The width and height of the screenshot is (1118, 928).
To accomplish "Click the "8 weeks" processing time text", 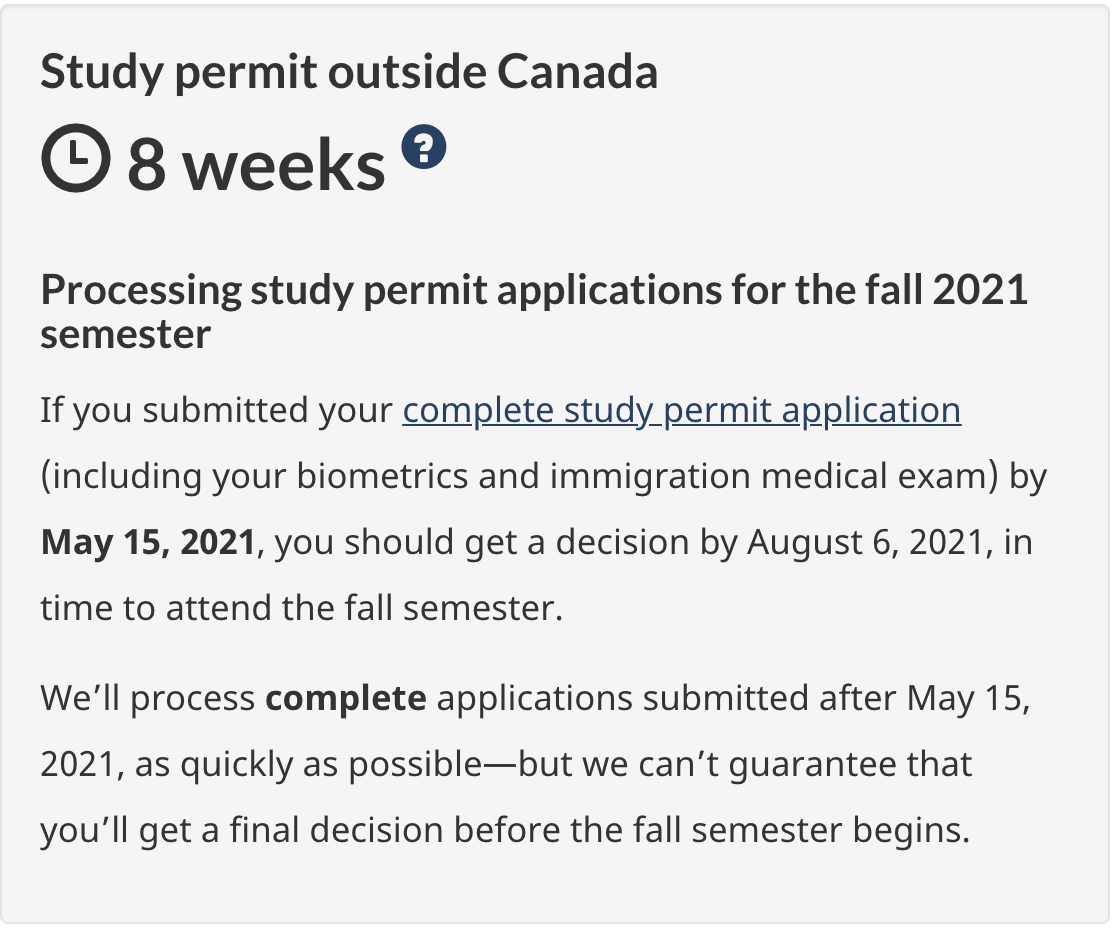I will [x=256, y=166].
